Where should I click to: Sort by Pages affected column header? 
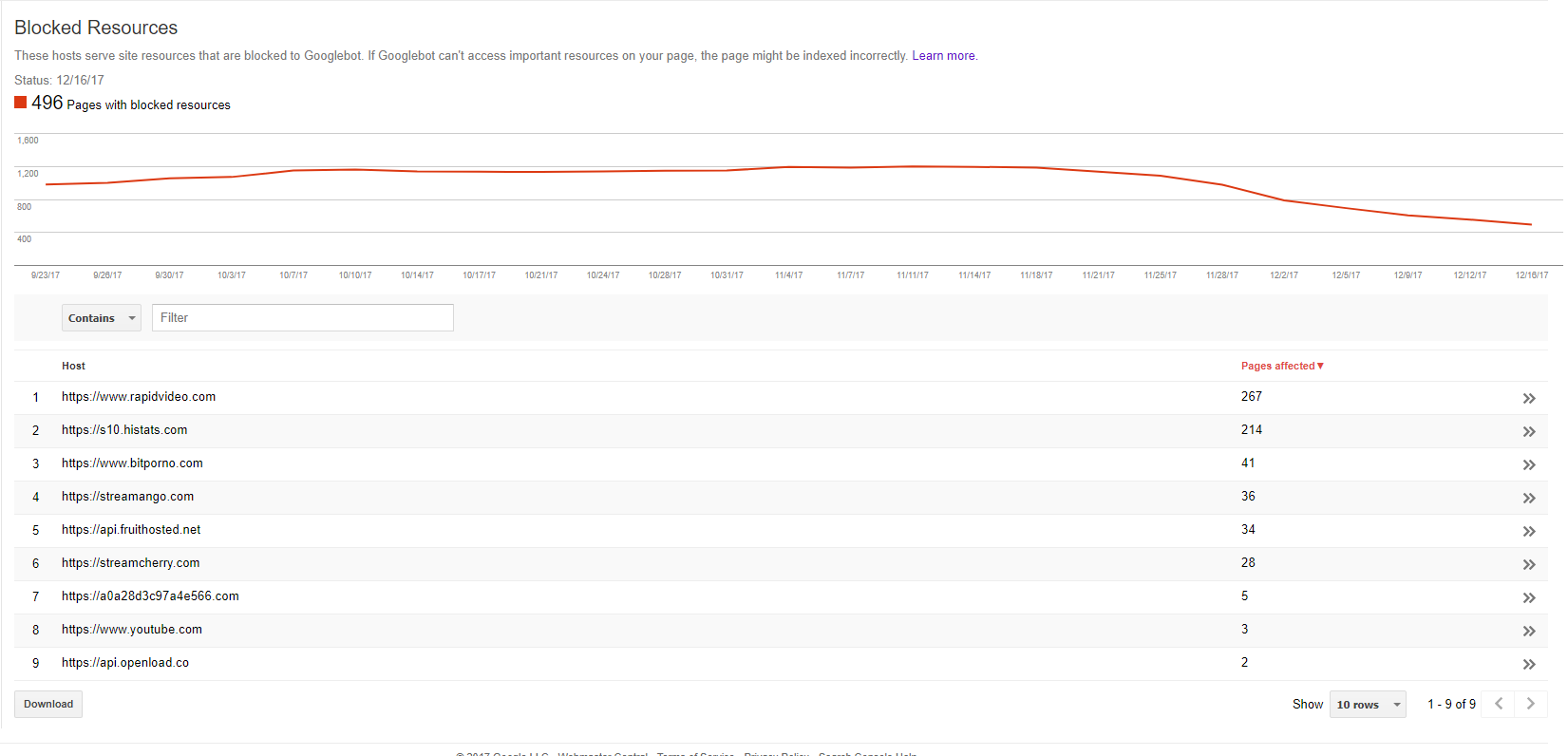tap(1282, 366)
